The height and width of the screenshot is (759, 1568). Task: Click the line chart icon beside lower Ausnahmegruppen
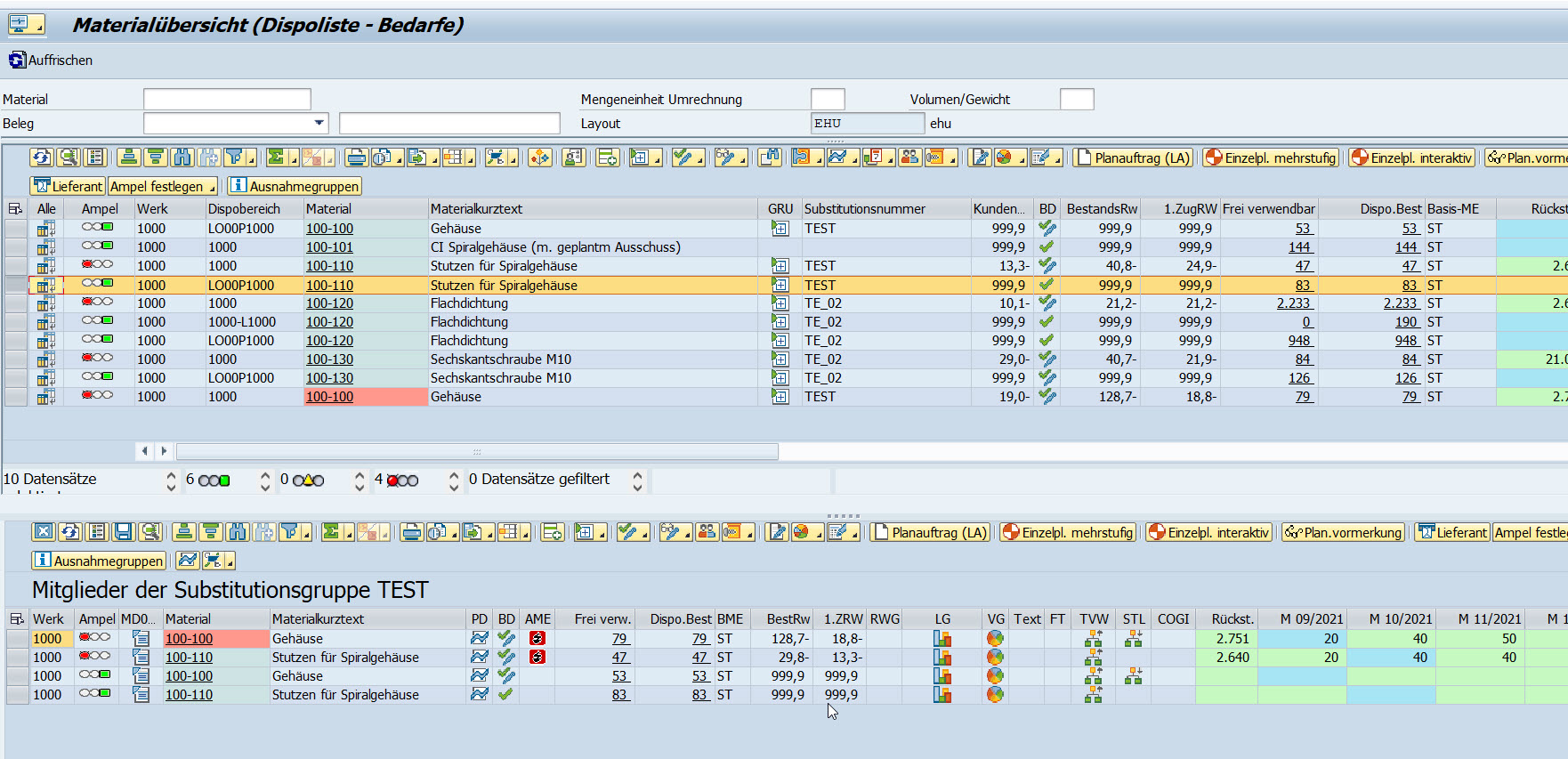[x=187, y=561]
